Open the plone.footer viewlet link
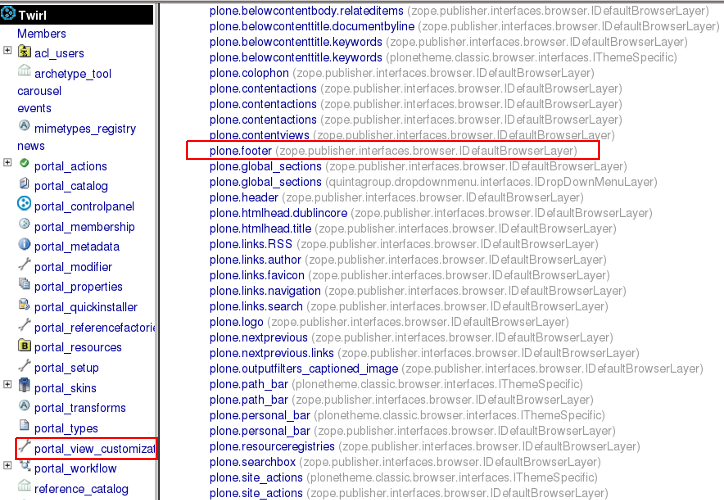 [x=241, y=151]
